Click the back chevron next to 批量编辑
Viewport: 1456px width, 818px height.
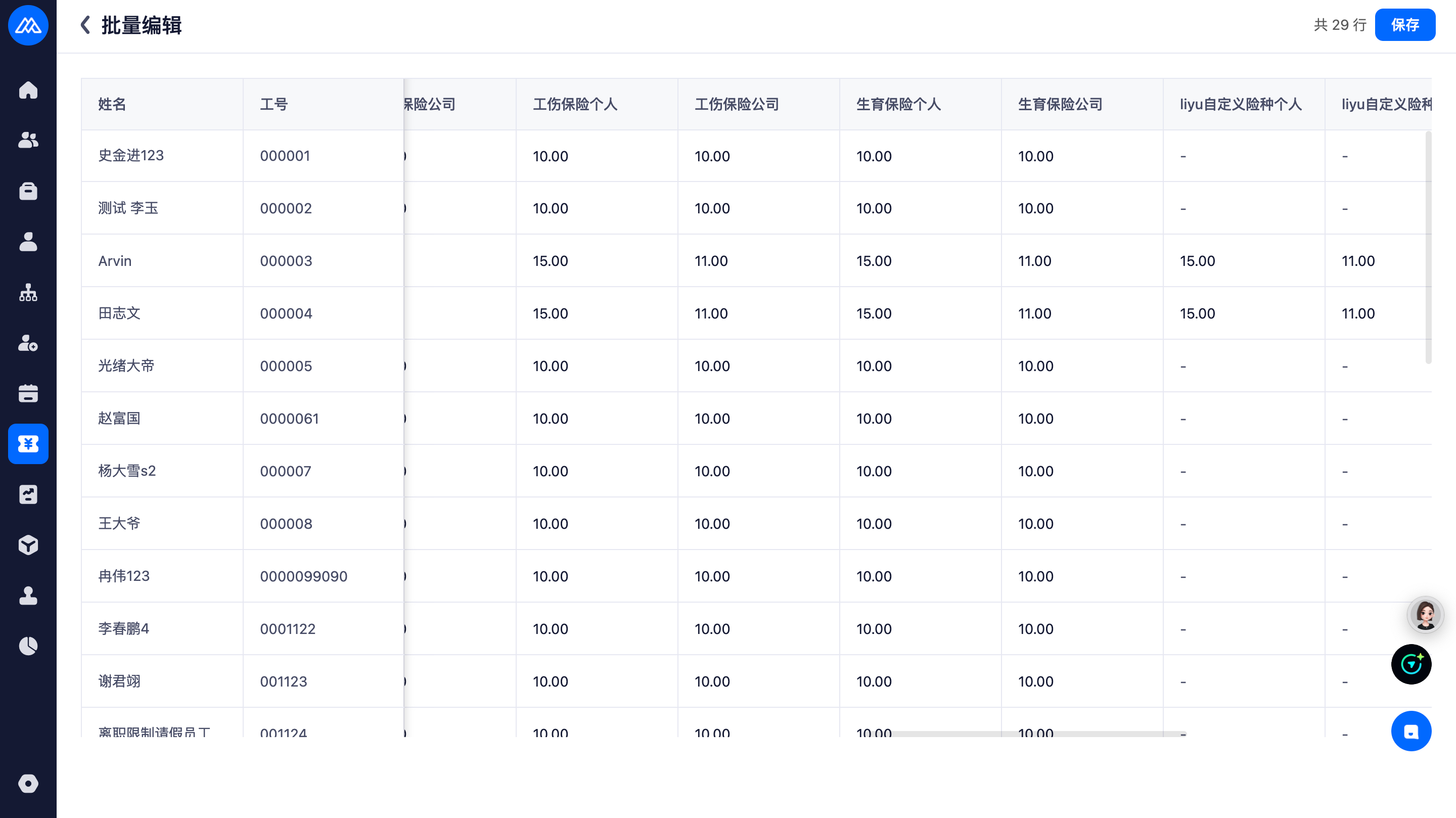tap(85, 25)
